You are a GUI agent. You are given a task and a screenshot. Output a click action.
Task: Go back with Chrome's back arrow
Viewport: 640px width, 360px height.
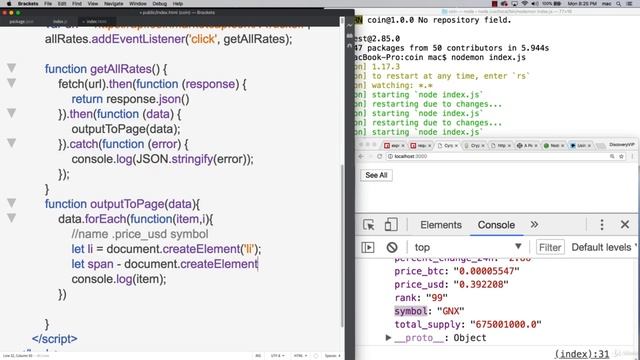click(x=361, y=156)
